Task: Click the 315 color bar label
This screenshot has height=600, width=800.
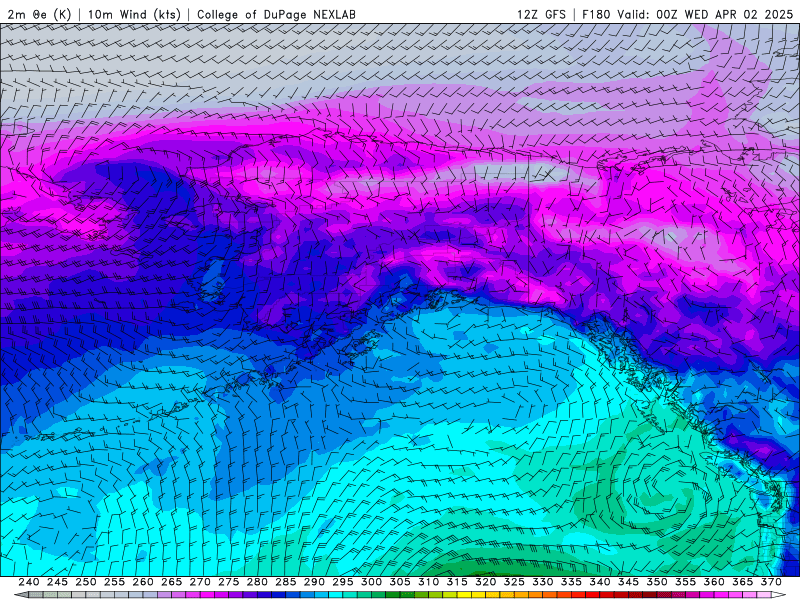Action: (x=457, y=582)
